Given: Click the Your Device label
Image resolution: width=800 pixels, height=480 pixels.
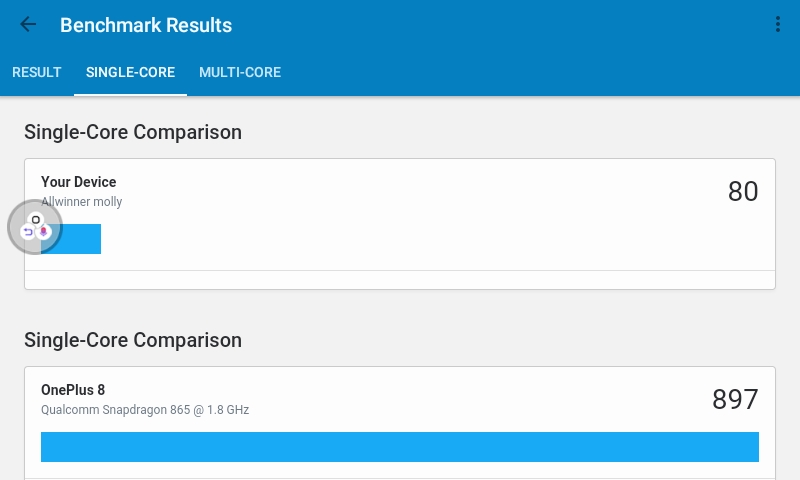Looking at the screenshot, I should [x=79, y=182].
